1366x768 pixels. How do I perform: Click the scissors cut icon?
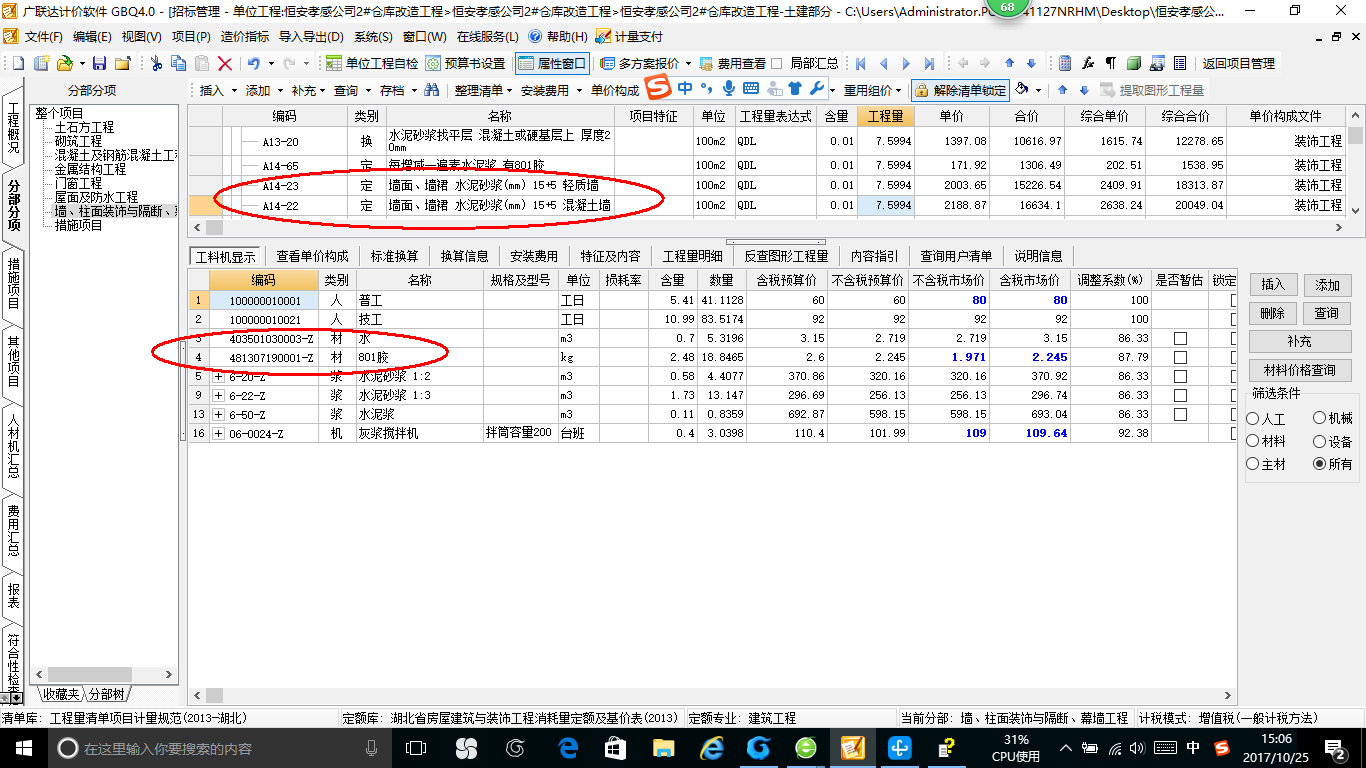tap(156, 63)
